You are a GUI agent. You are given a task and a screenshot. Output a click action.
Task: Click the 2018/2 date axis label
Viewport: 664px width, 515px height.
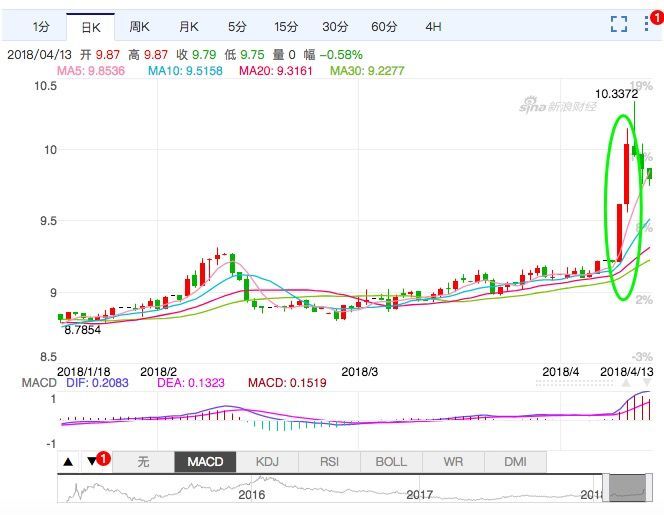[x=158, y=372]
